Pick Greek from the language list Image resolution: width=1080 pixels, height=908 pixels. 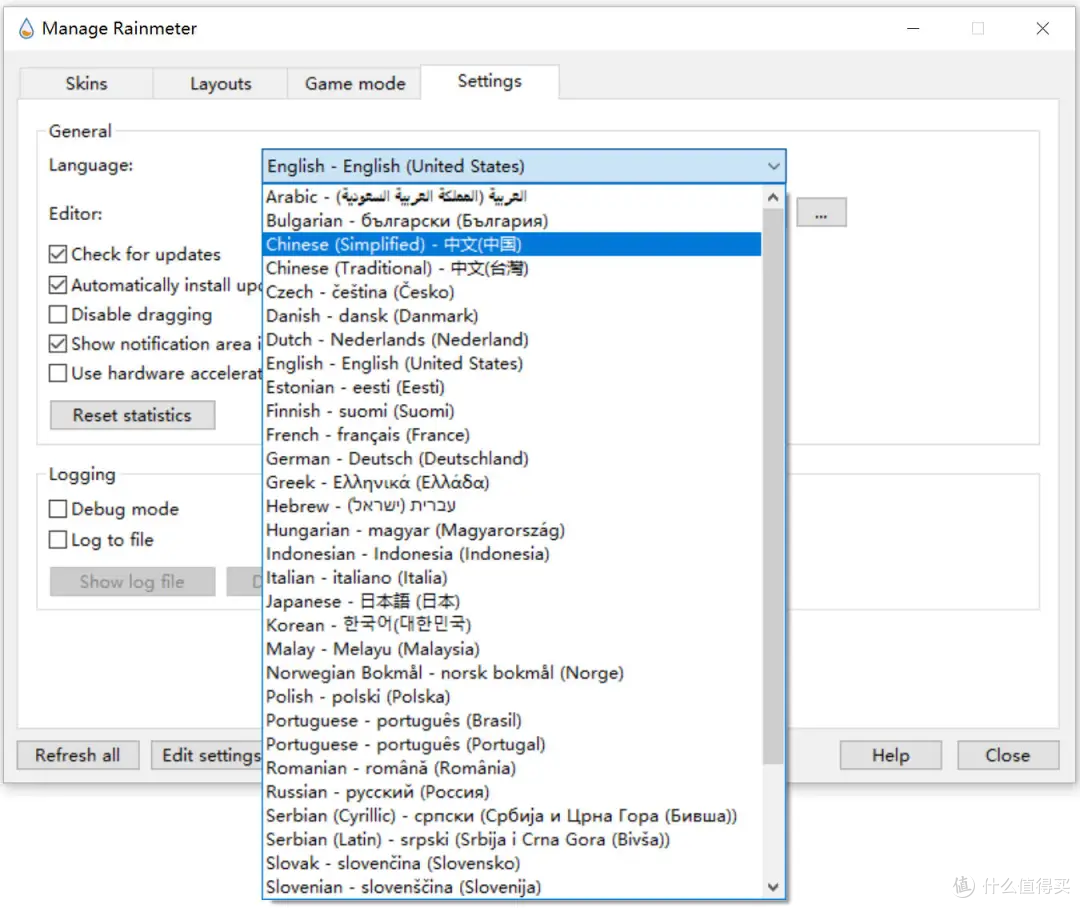click(x=512, y=482)
